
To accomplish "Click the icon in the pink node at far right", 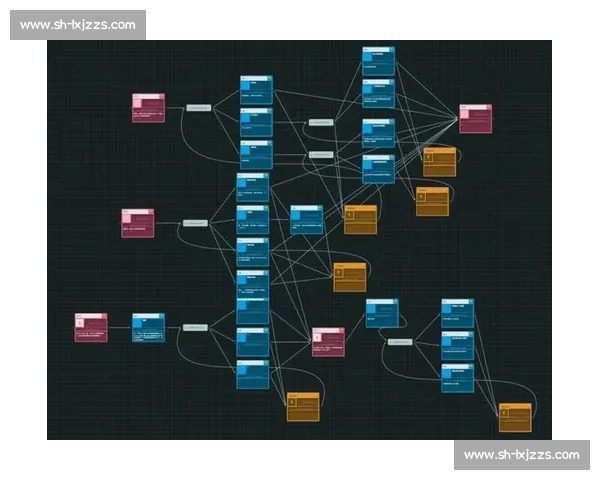I will tap(466, 114).
